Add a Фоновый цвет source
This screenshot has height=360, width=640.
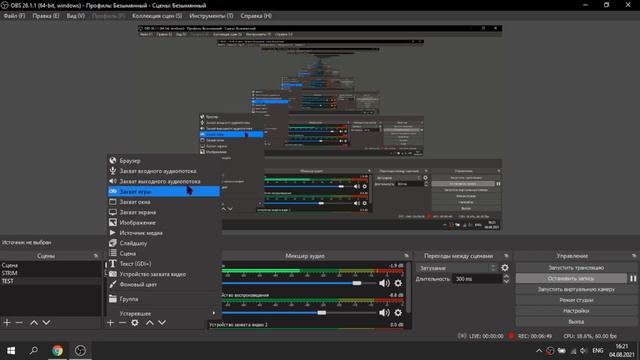pos(163,284)
